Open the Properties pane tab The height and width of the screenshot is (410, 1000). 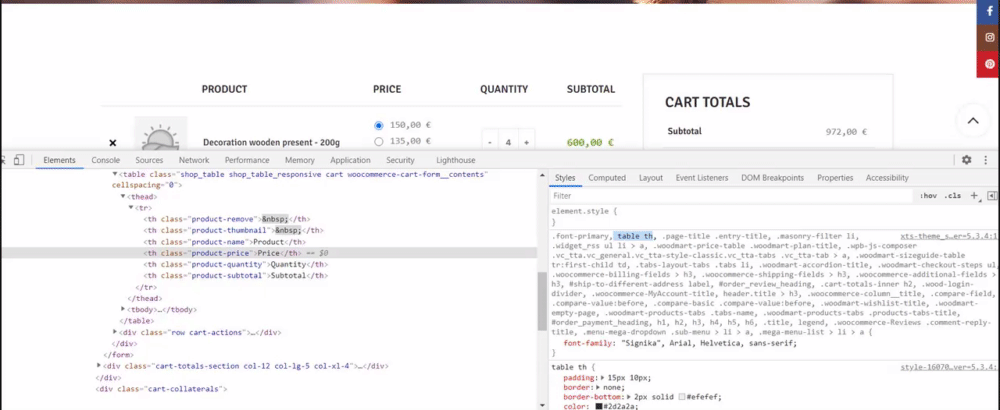(x=835, y=178)
